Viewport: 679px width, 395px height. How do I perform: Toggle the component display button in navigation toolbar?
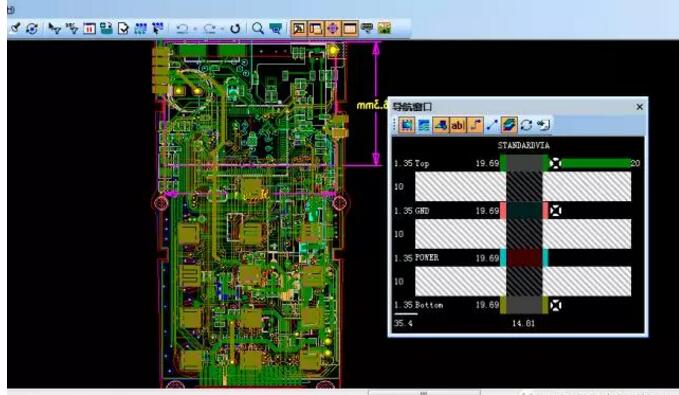pos(407,125)
